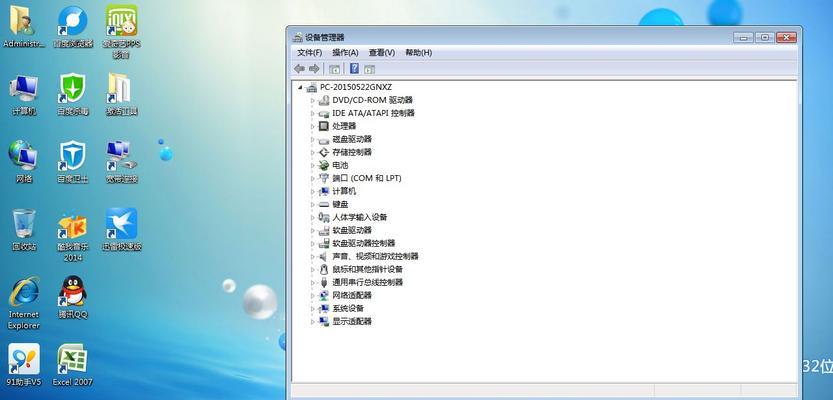Click the blue Help icon in toolbar

354,69
